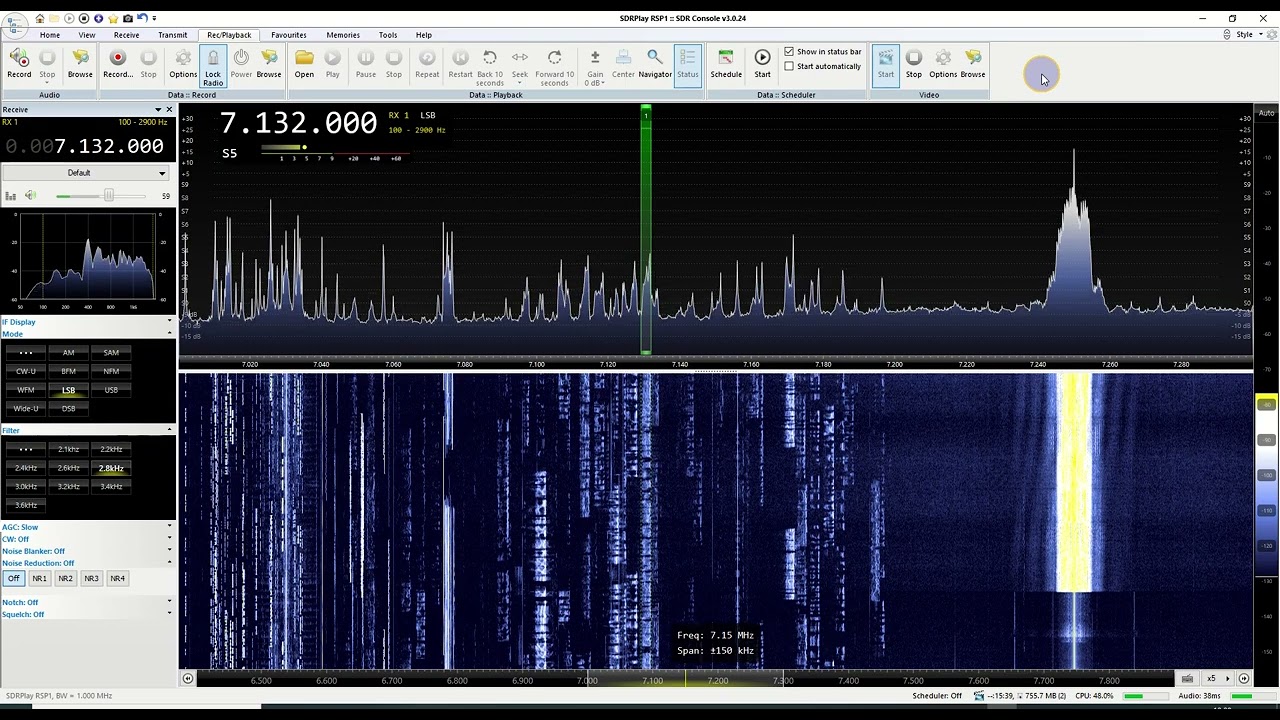Open Video options
Image resolution: width=1280 pixels, height=720 pixels.
[x=943, y=64]
